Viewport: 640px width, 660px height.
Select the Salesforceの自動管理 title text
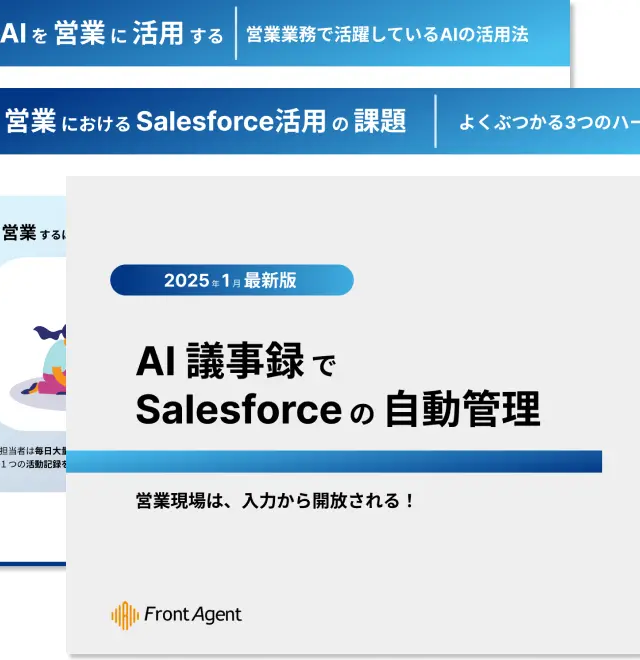click(x=337, y=409)
